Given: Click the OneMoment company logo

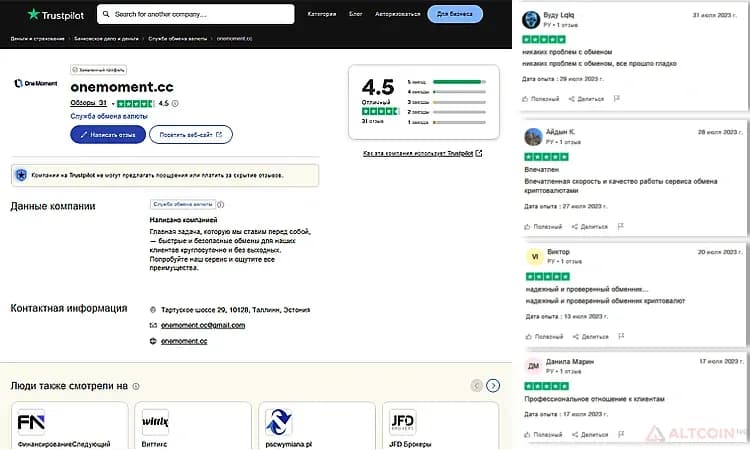Looking at the screenshot, I should (x=36, y=83).
